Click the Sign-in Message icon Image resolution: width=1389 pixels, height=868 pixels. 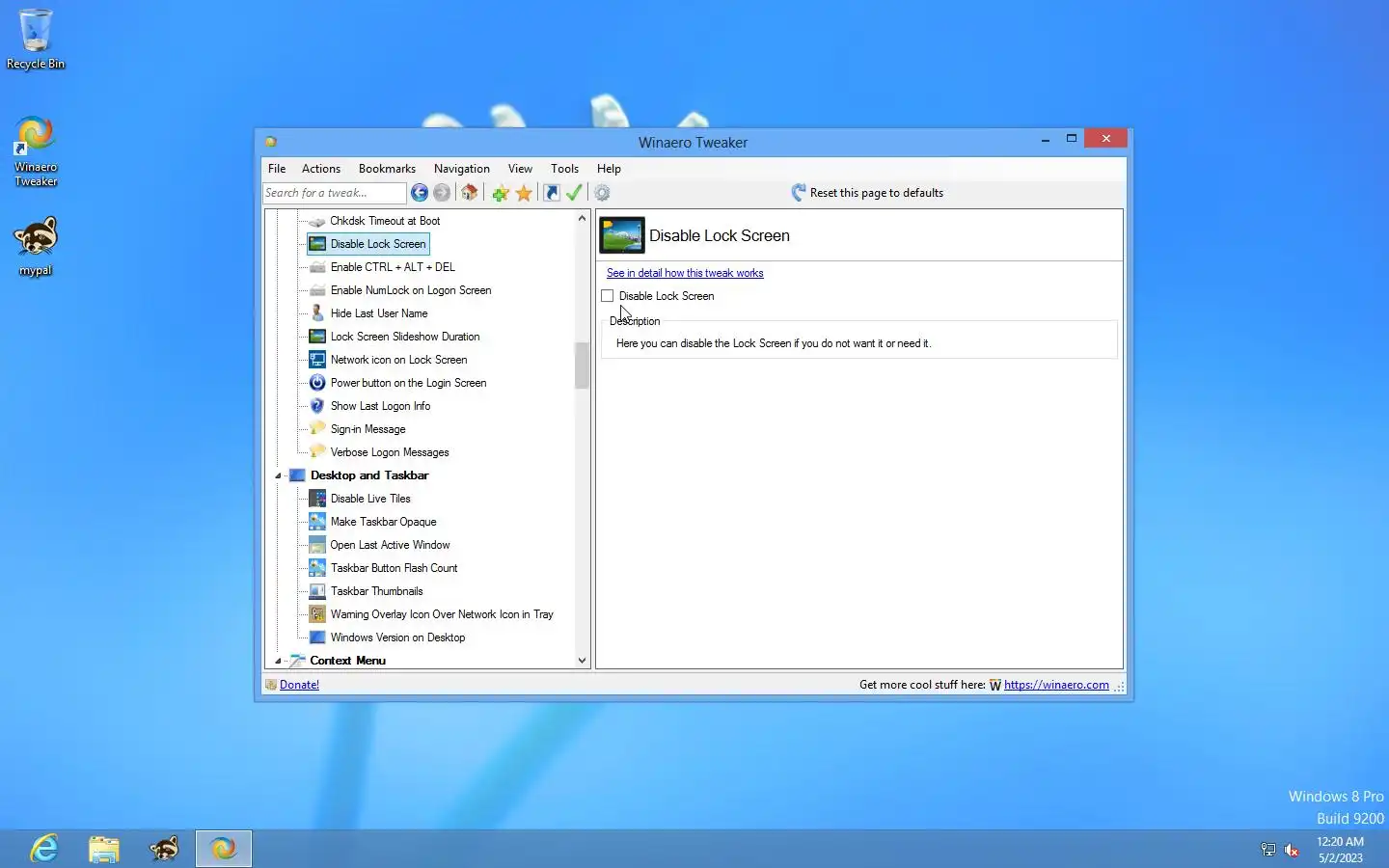click(x=317, y=429)
